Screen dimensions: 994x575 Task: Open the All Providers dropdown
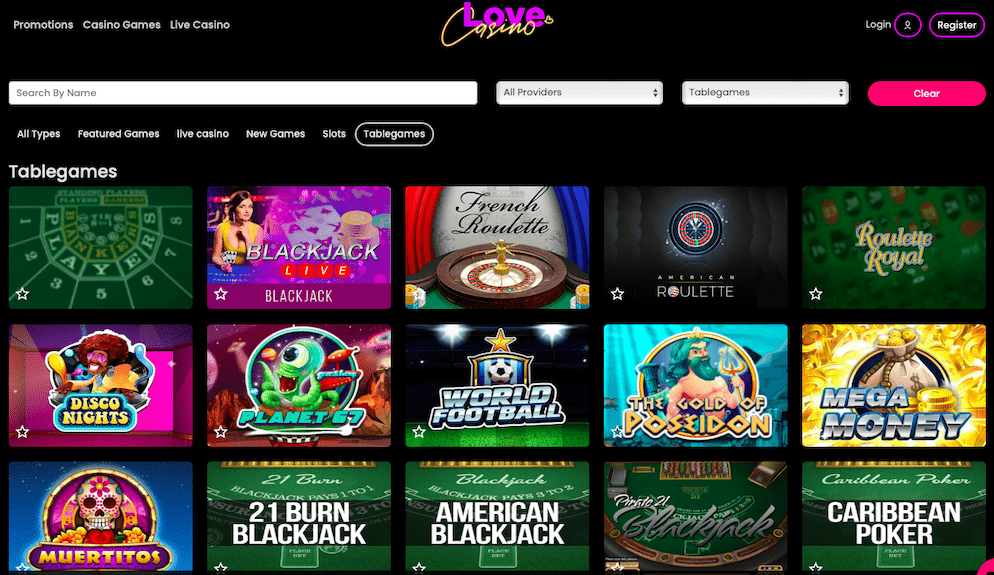(x=579, y=93)
